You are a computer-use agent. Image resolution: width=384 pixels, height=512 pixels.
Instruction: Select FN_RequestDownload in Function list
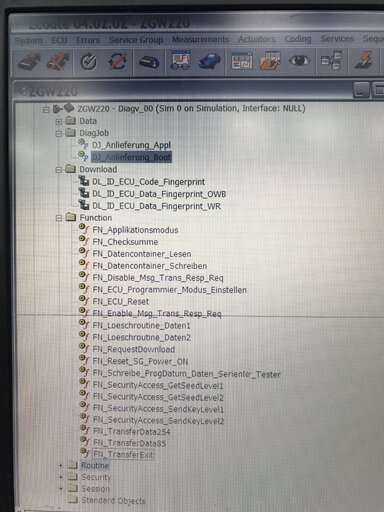133,349
